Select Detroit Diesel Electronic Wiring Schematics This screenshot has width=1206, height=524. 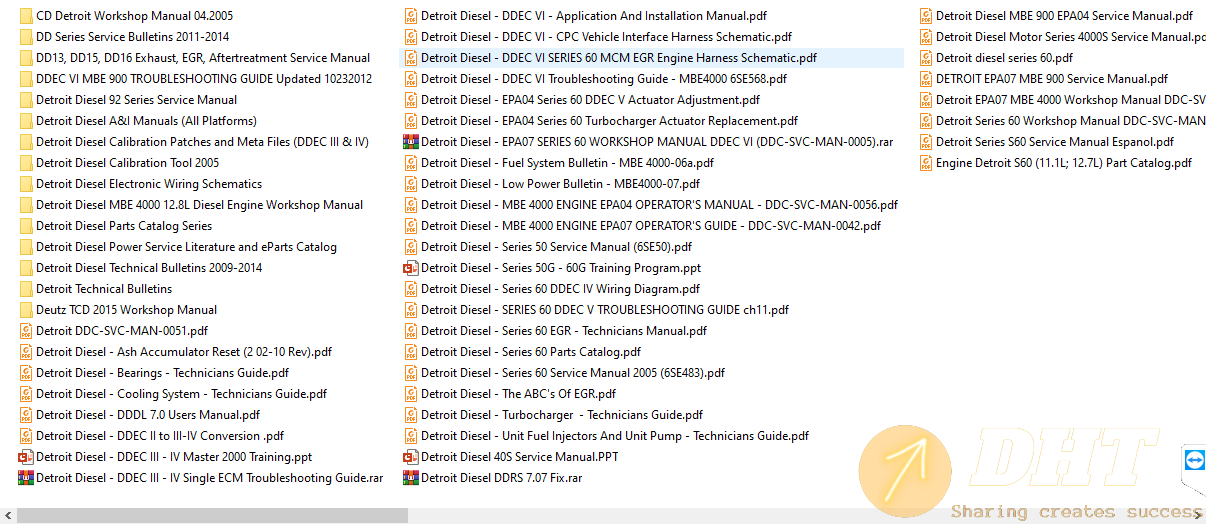(x=149, y=184)
